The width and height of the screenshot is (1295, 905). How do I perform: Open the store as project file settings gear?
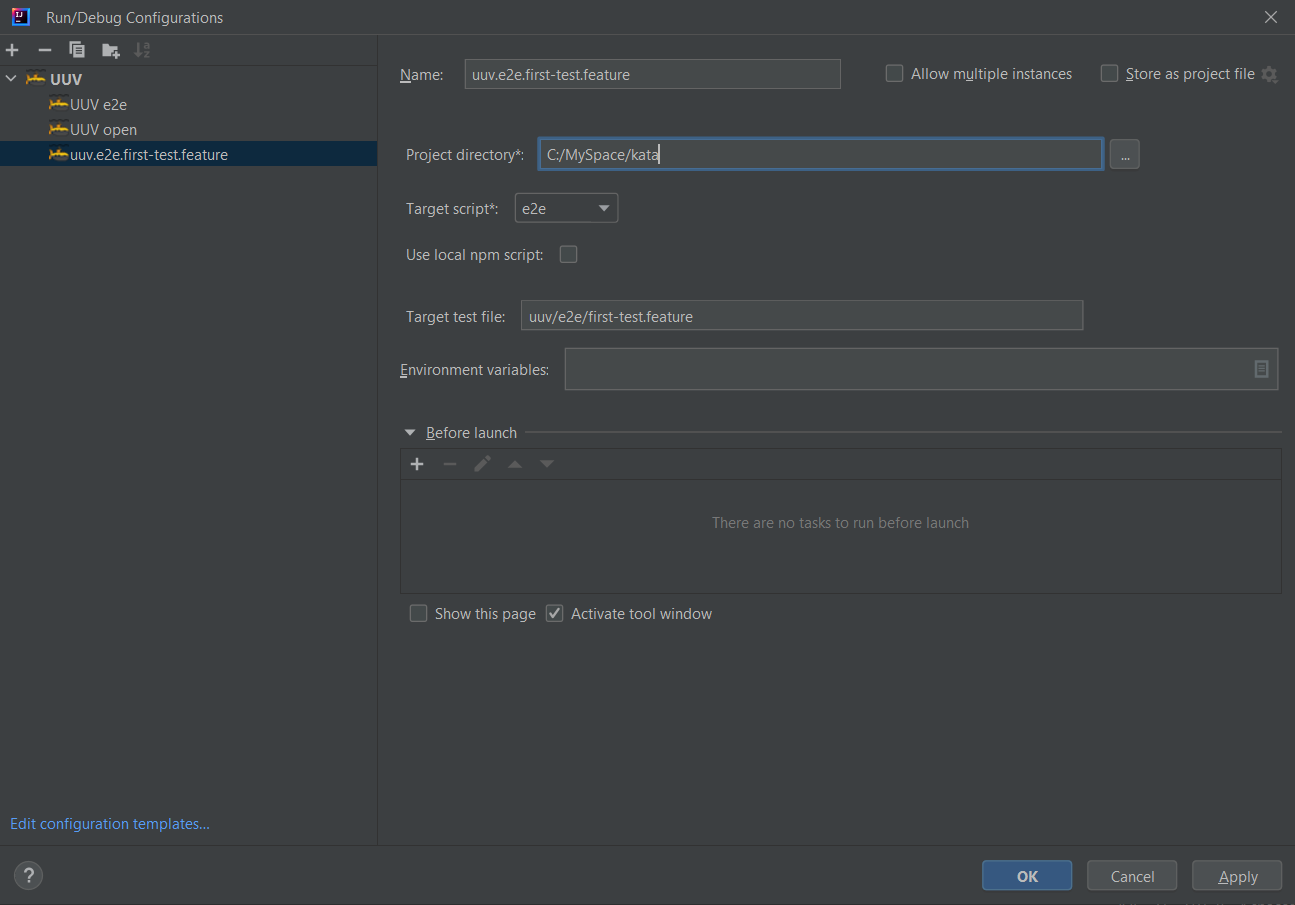click(1269, 74)
